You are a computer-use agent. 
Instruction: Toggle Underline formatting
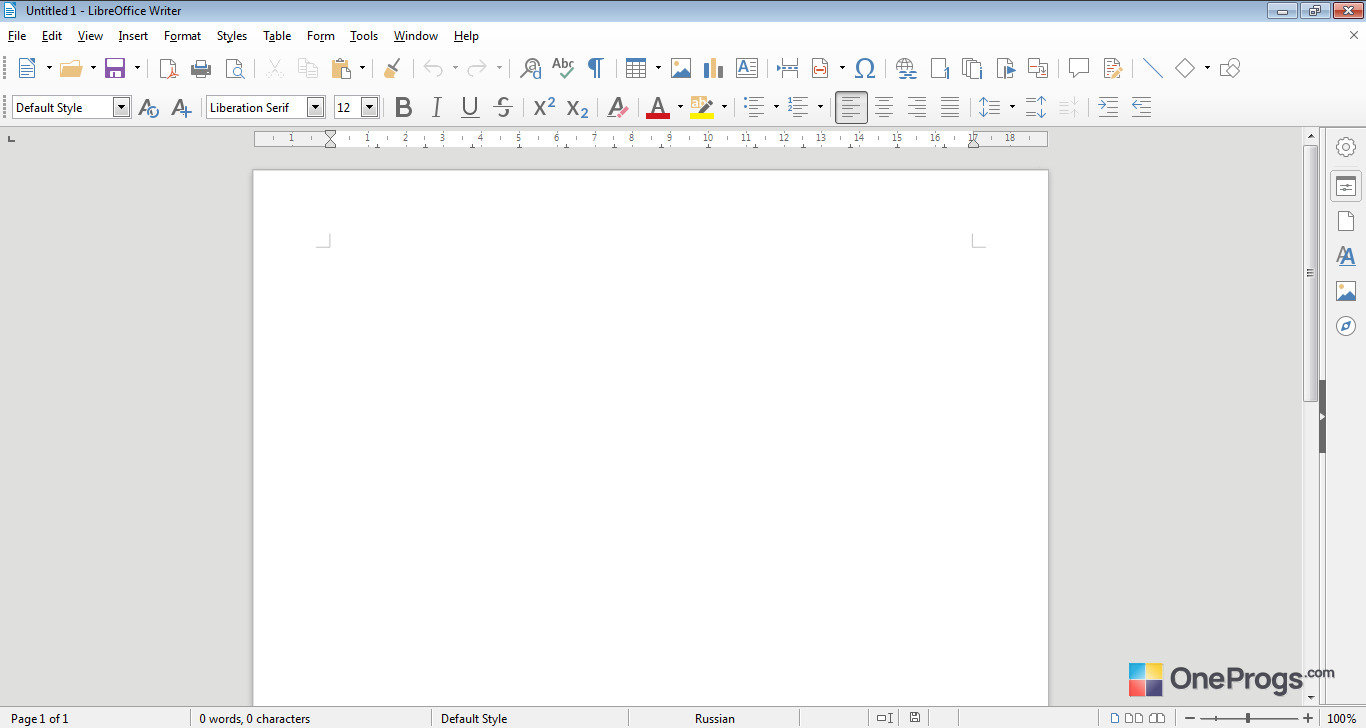(470, 107)
